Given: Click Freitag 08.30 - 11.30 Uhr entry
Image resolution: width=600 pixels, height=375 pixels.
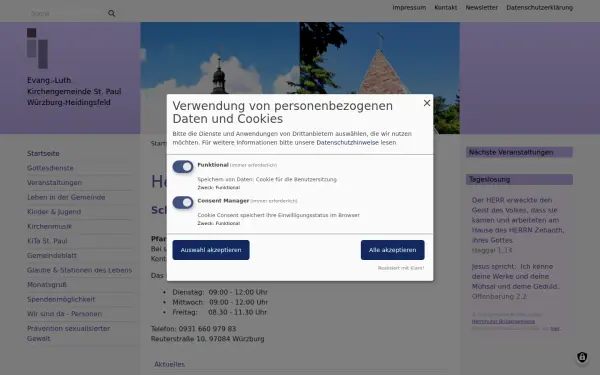Looking at the screenshot, I should point(220,312).
